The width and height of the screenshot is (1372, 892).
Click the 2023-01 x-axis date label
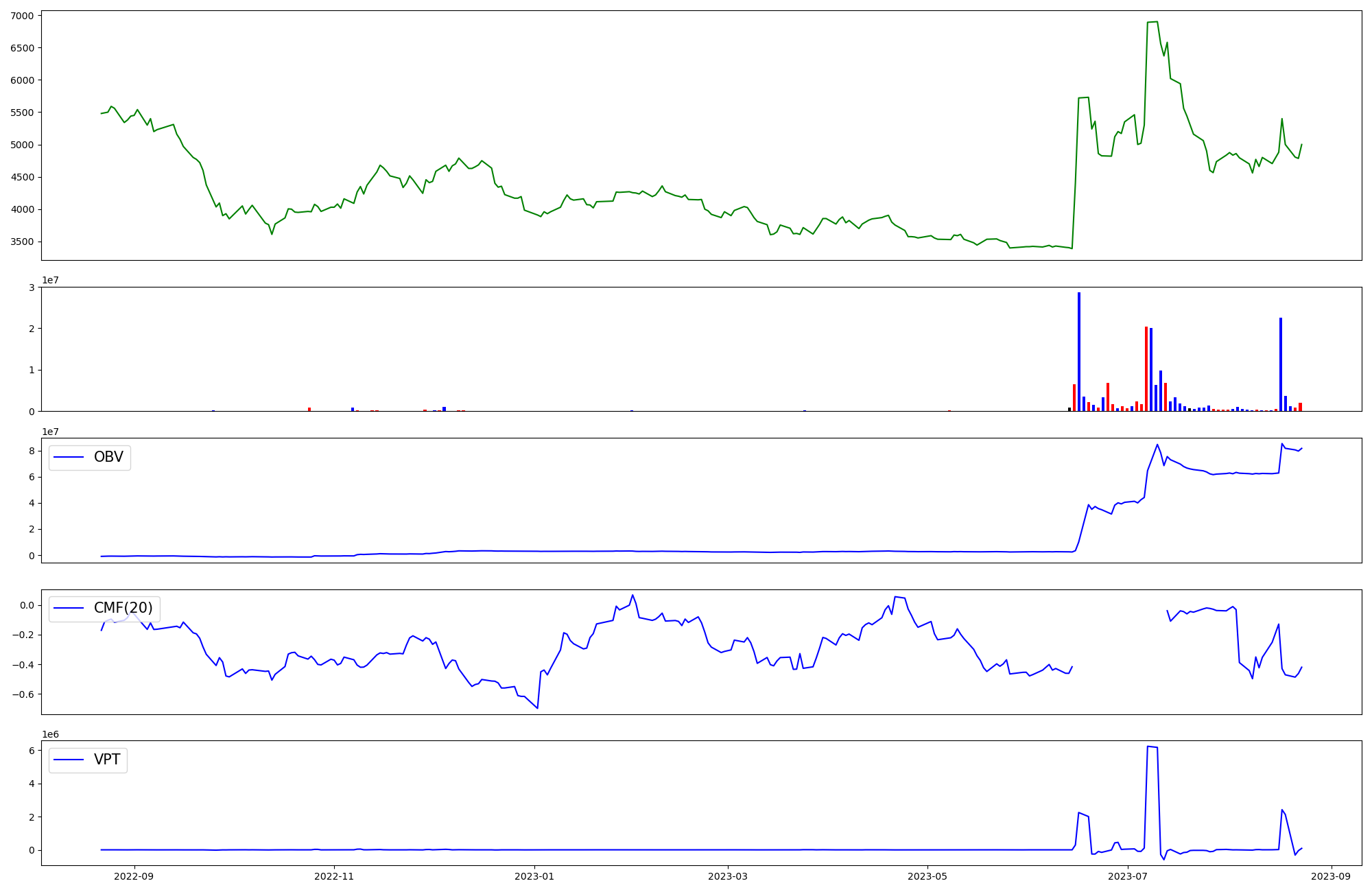point(534,876)
